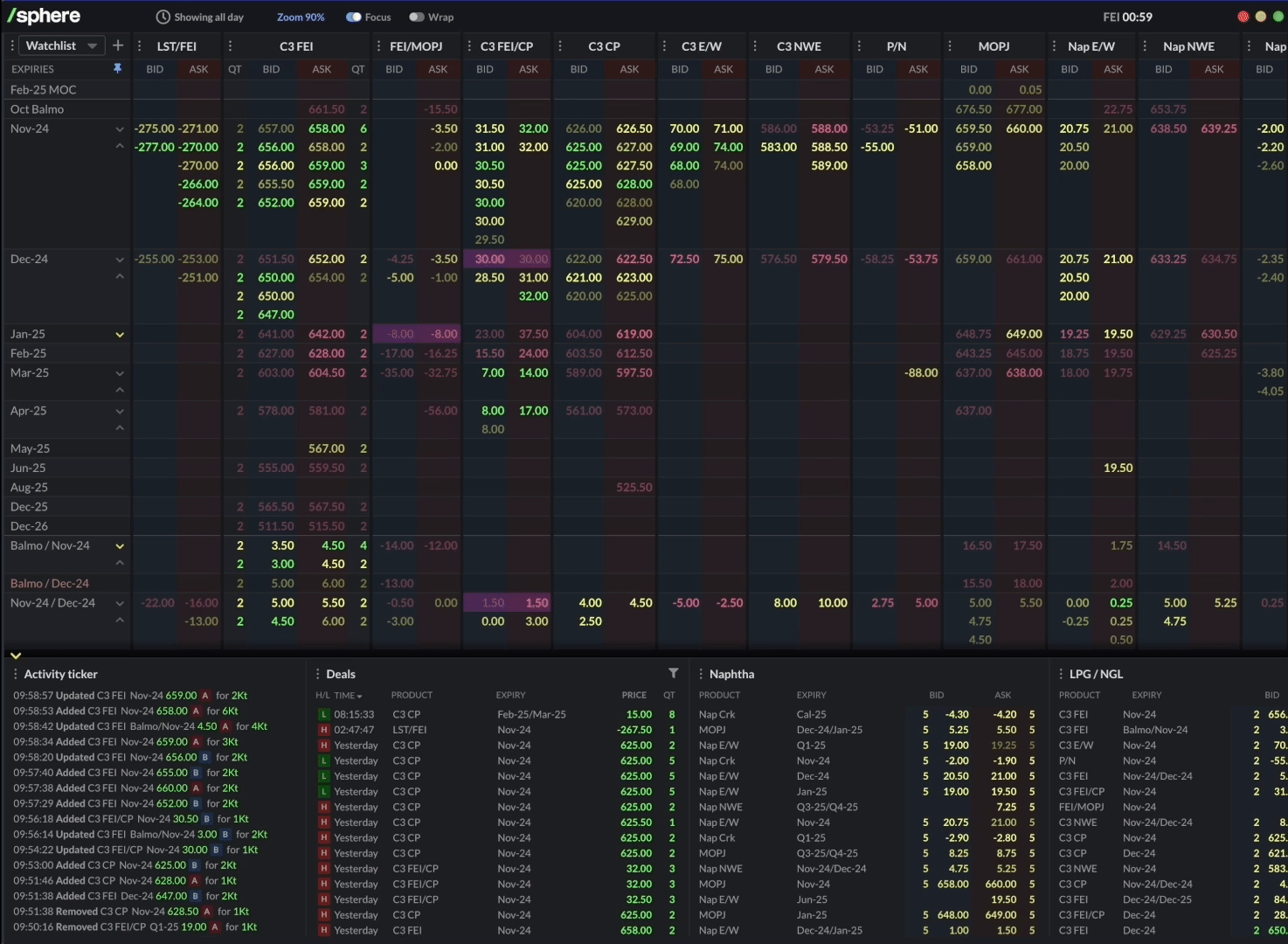This screenshot has width=1288, height=944.
Task: Open Activity ticker panel options dots
Action: [x=15, y=674]
